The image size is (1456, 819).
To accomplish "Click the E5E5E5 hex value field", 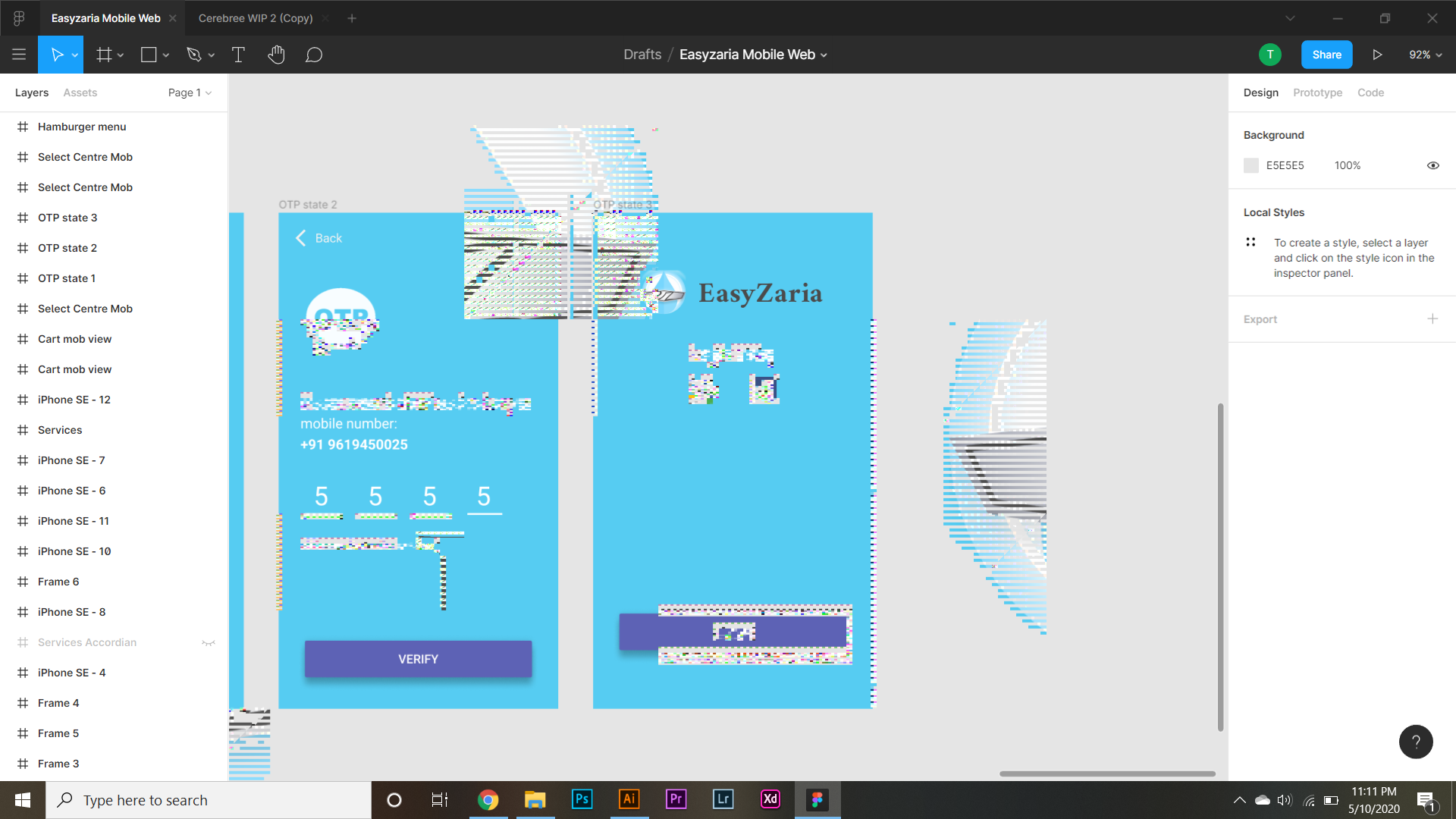I will click(1285, 165).
